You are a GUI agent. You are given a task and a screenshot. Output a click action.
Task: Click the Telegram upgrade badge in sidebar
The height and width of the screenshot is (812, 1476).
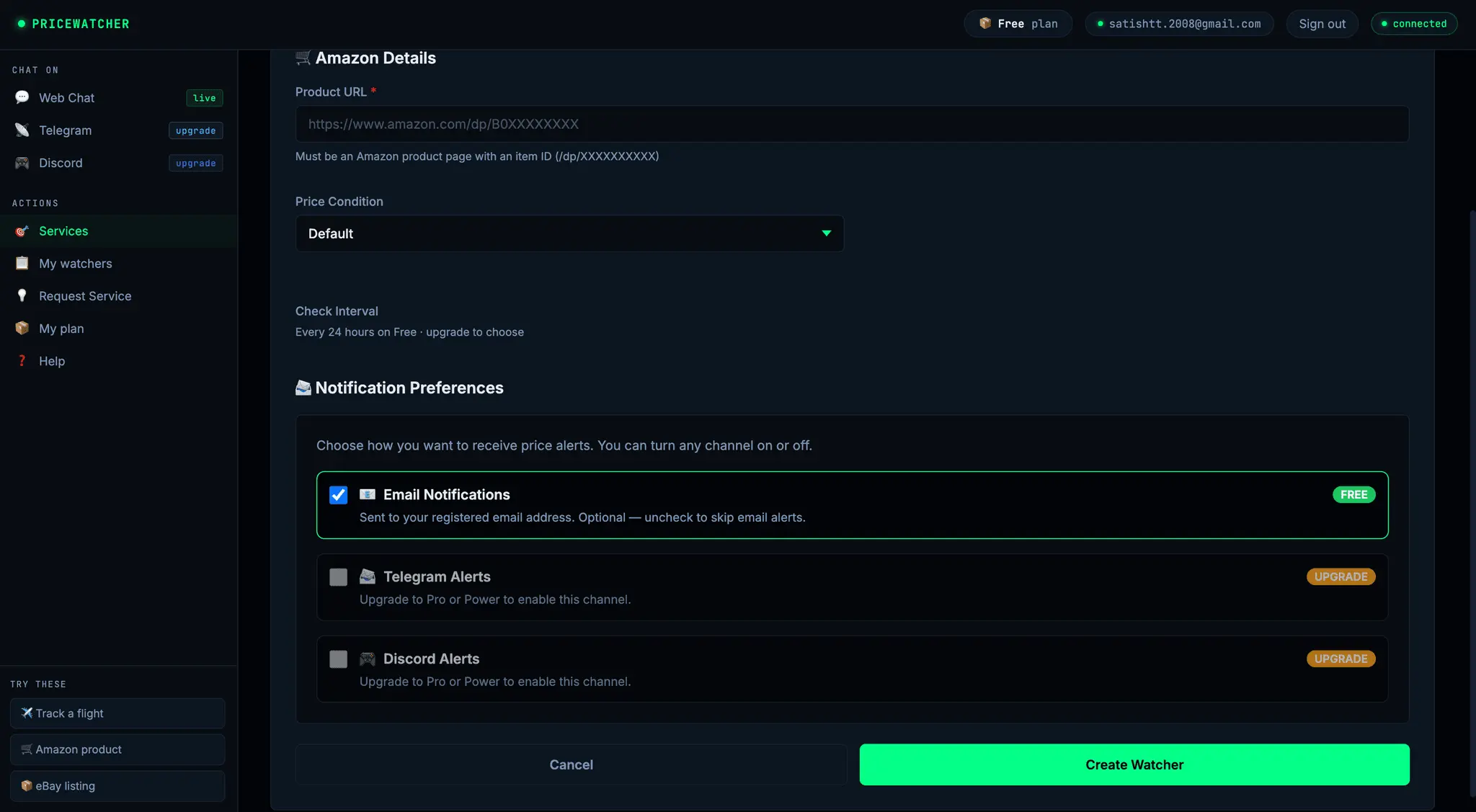click(196, 130)
